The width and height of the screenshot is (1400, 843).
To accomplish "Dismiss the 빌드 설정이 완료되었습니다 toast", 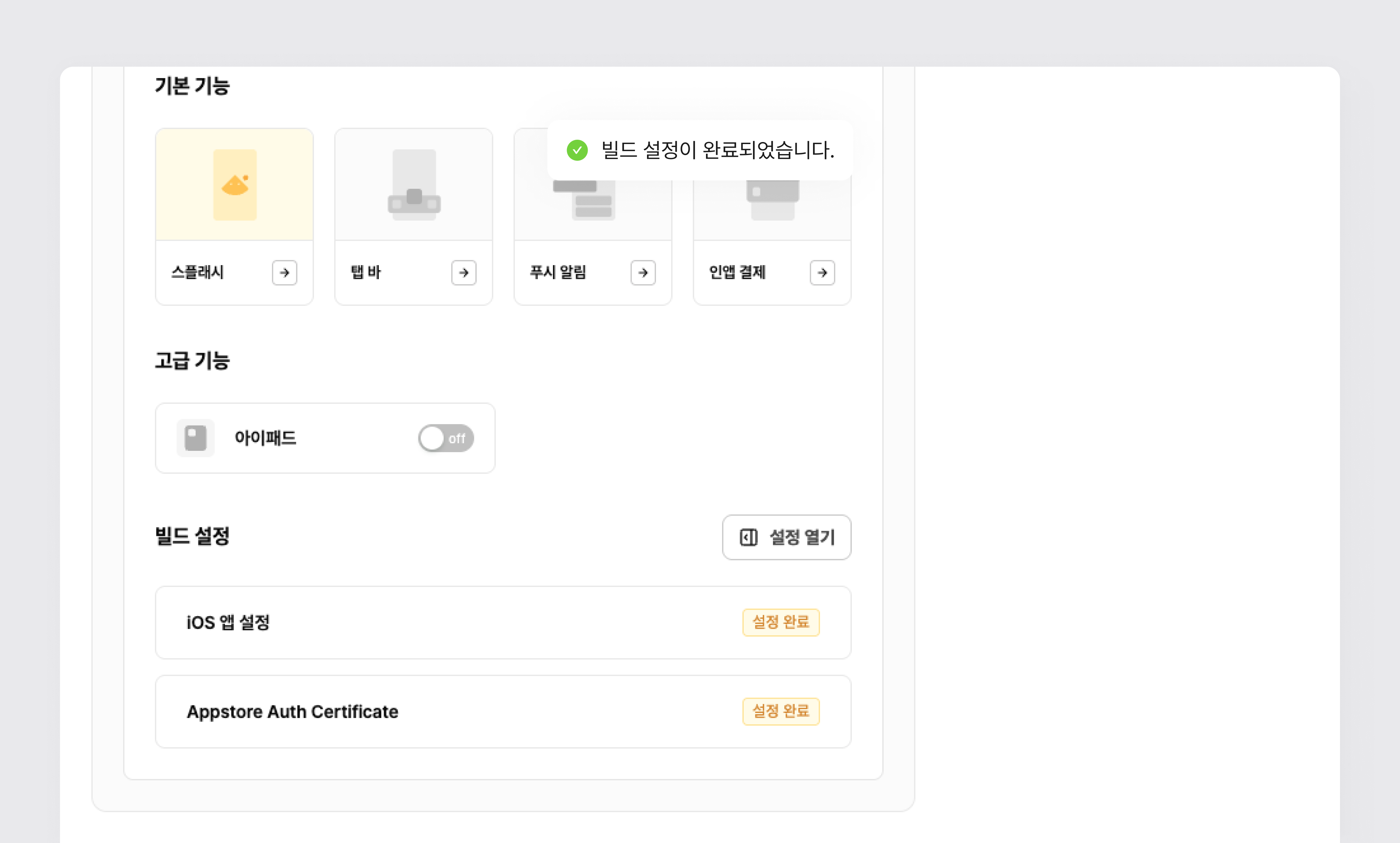I will coord(718,150).
